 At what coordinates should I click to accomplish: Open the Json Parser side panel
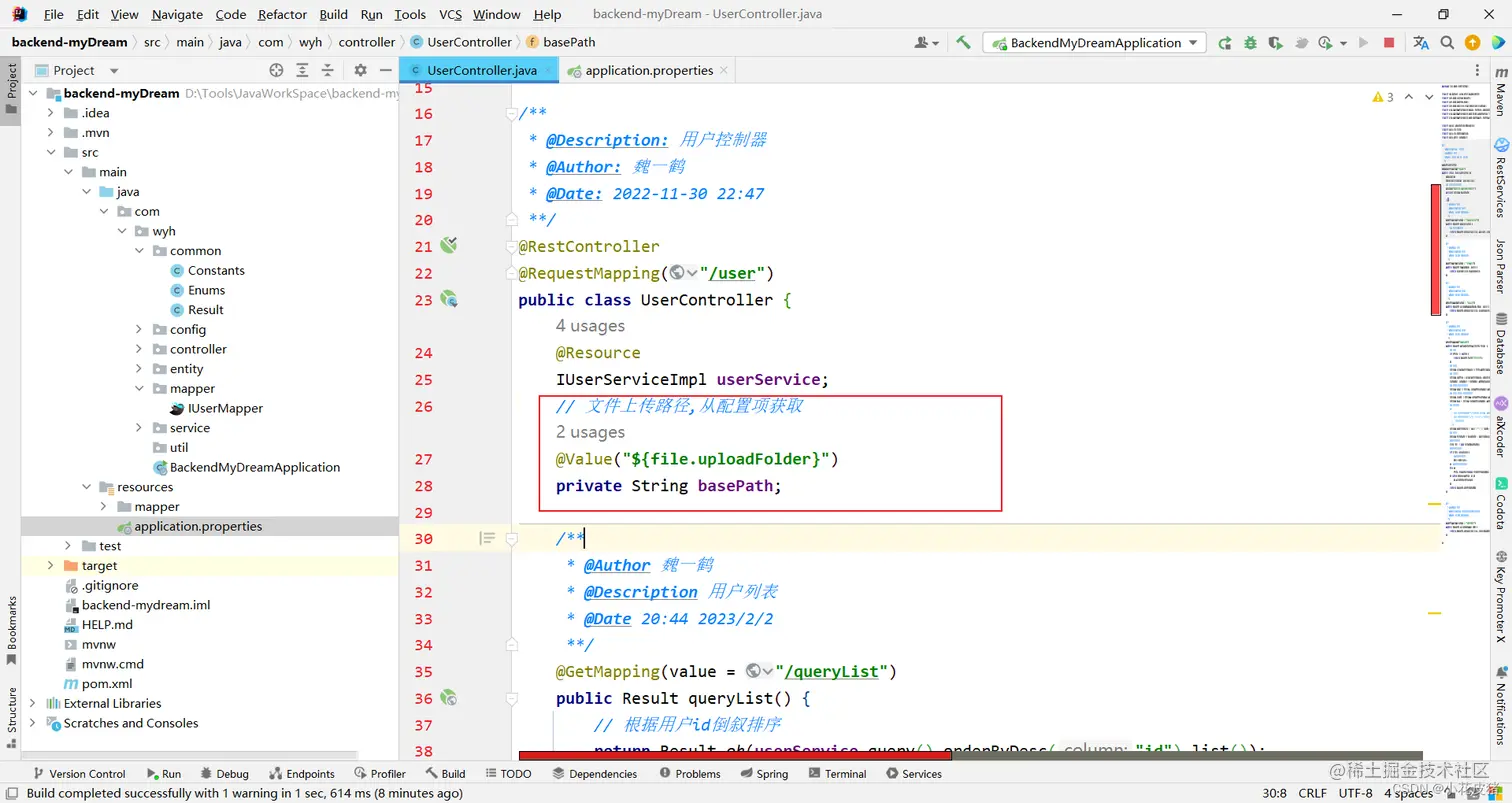[1500, 265]
